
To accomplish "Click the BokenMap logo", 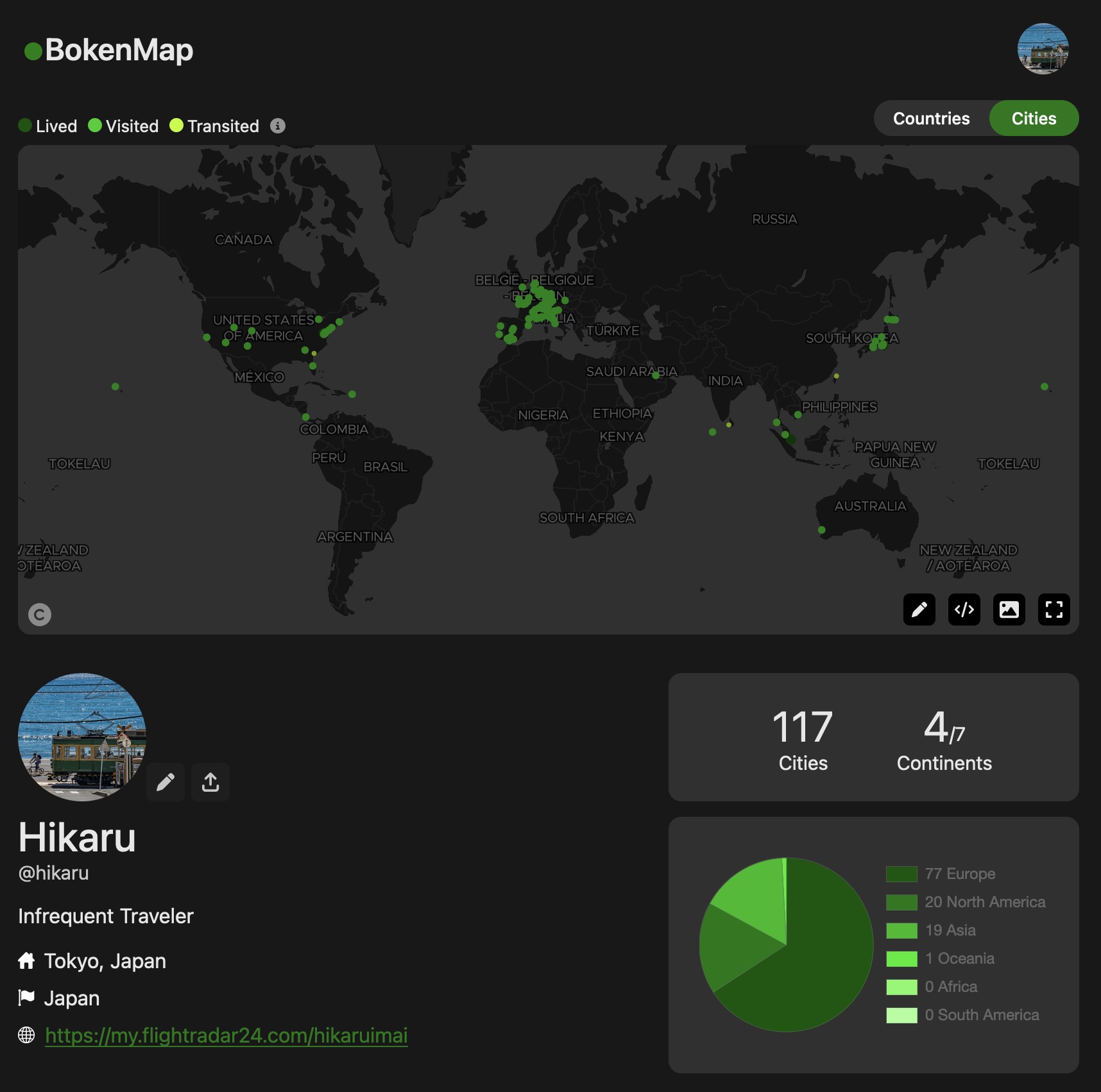I will coord(109,50).
